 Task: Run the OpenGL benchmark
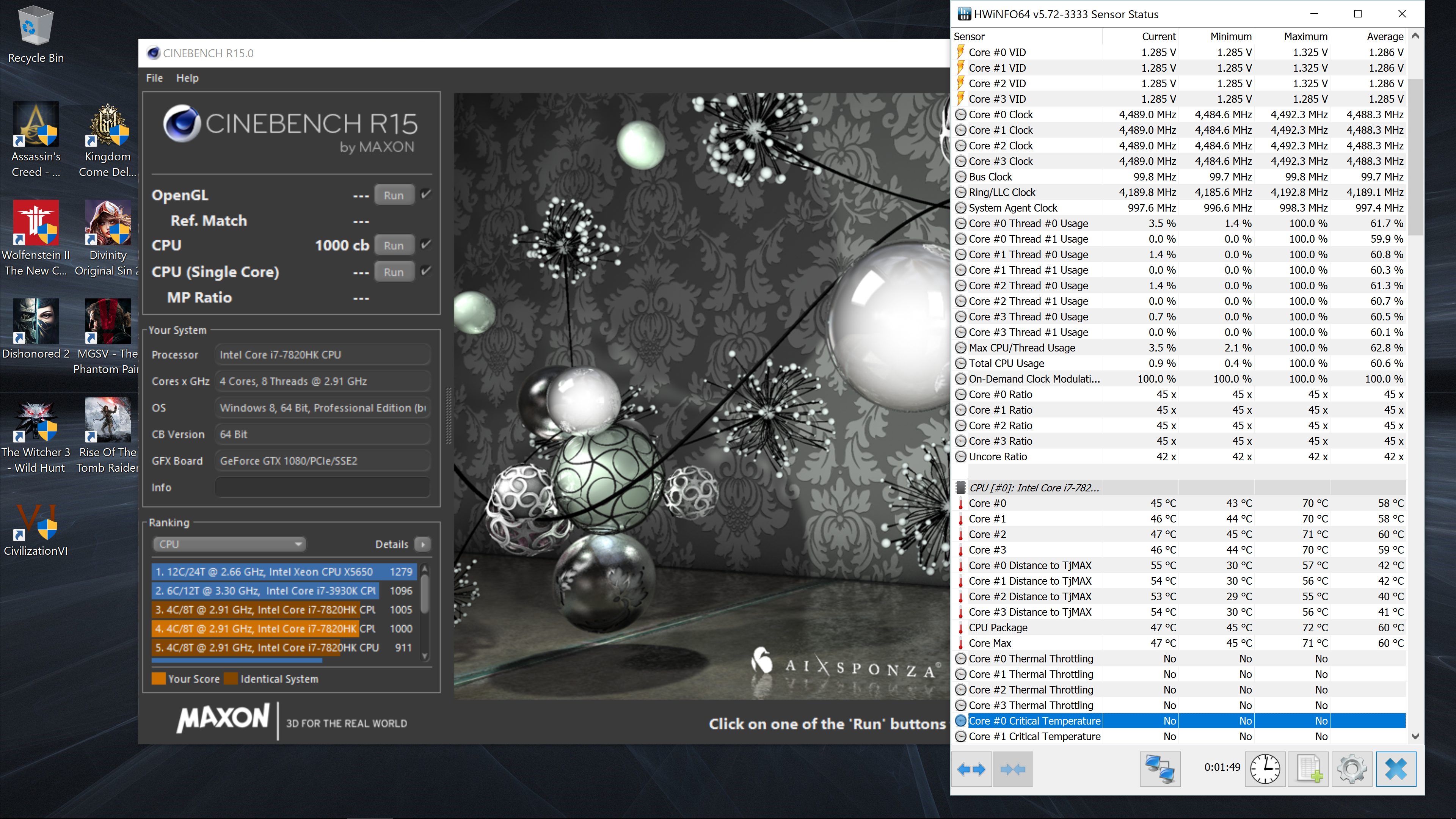(x=394, y=195)
